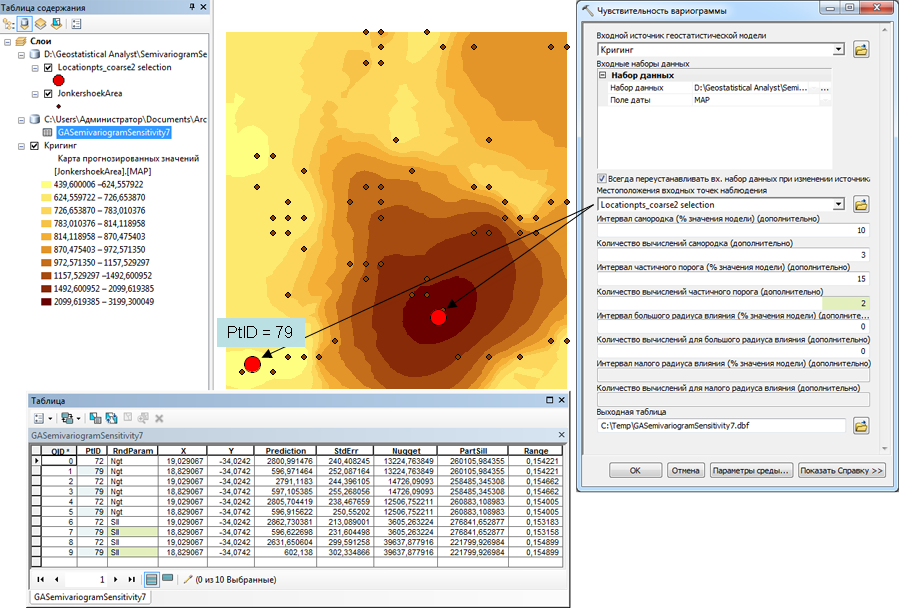Collapse Locationpts_coarse2 selection legend
The width and height of the screenshot is (899, 608).
[35, 68]
